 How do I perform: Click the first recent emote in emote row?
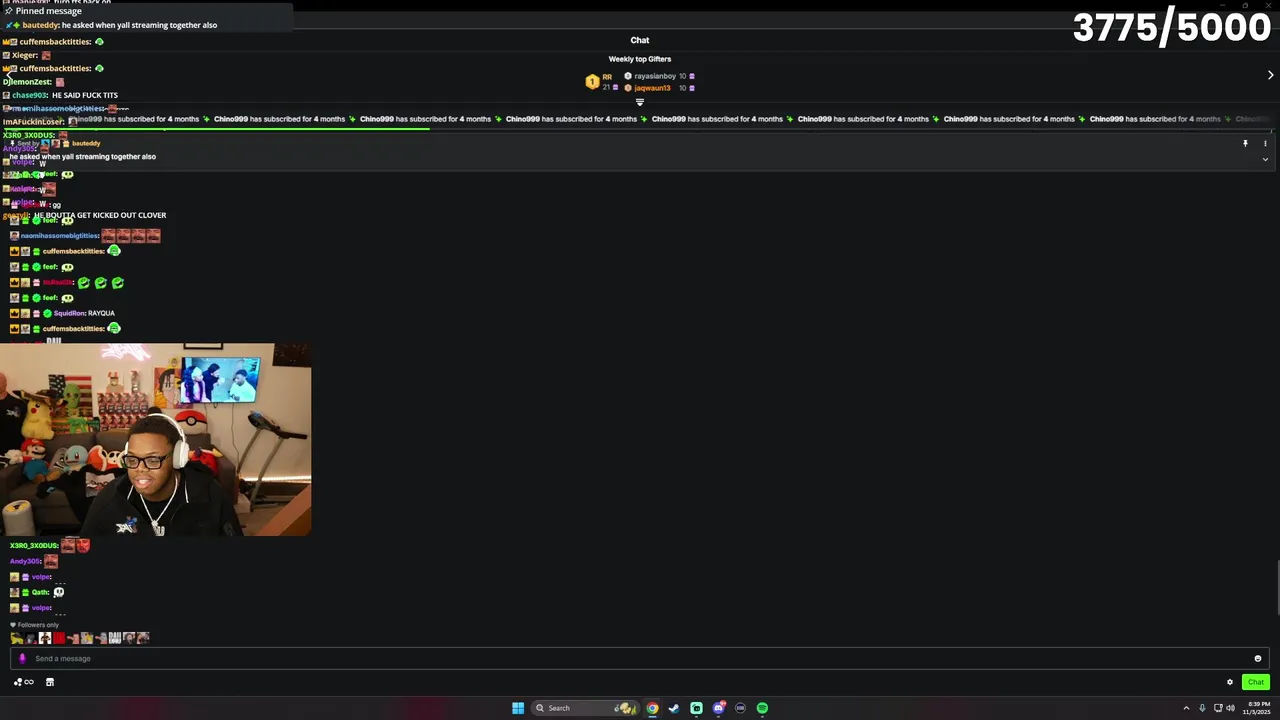coord(17,638)
